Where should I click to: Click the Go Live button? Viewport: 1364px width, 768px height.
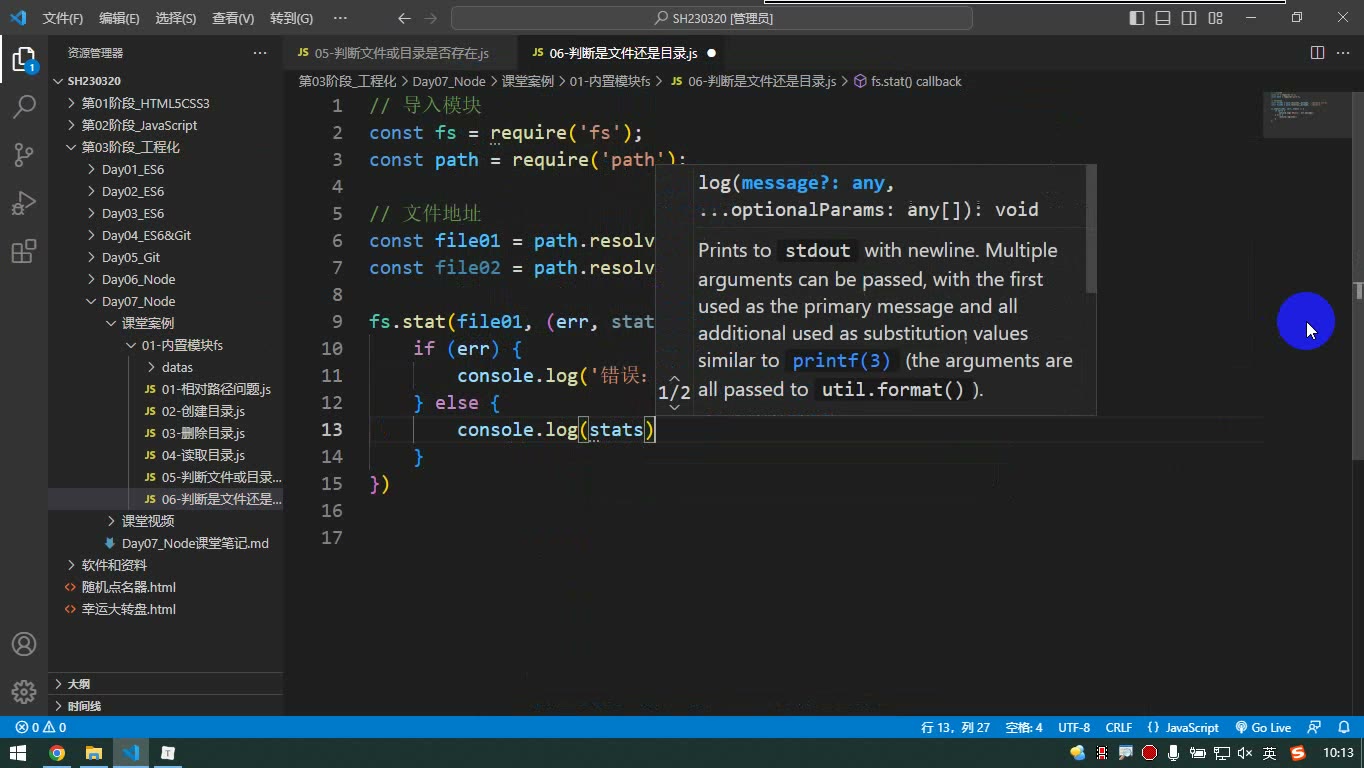tap(1263, 728)
